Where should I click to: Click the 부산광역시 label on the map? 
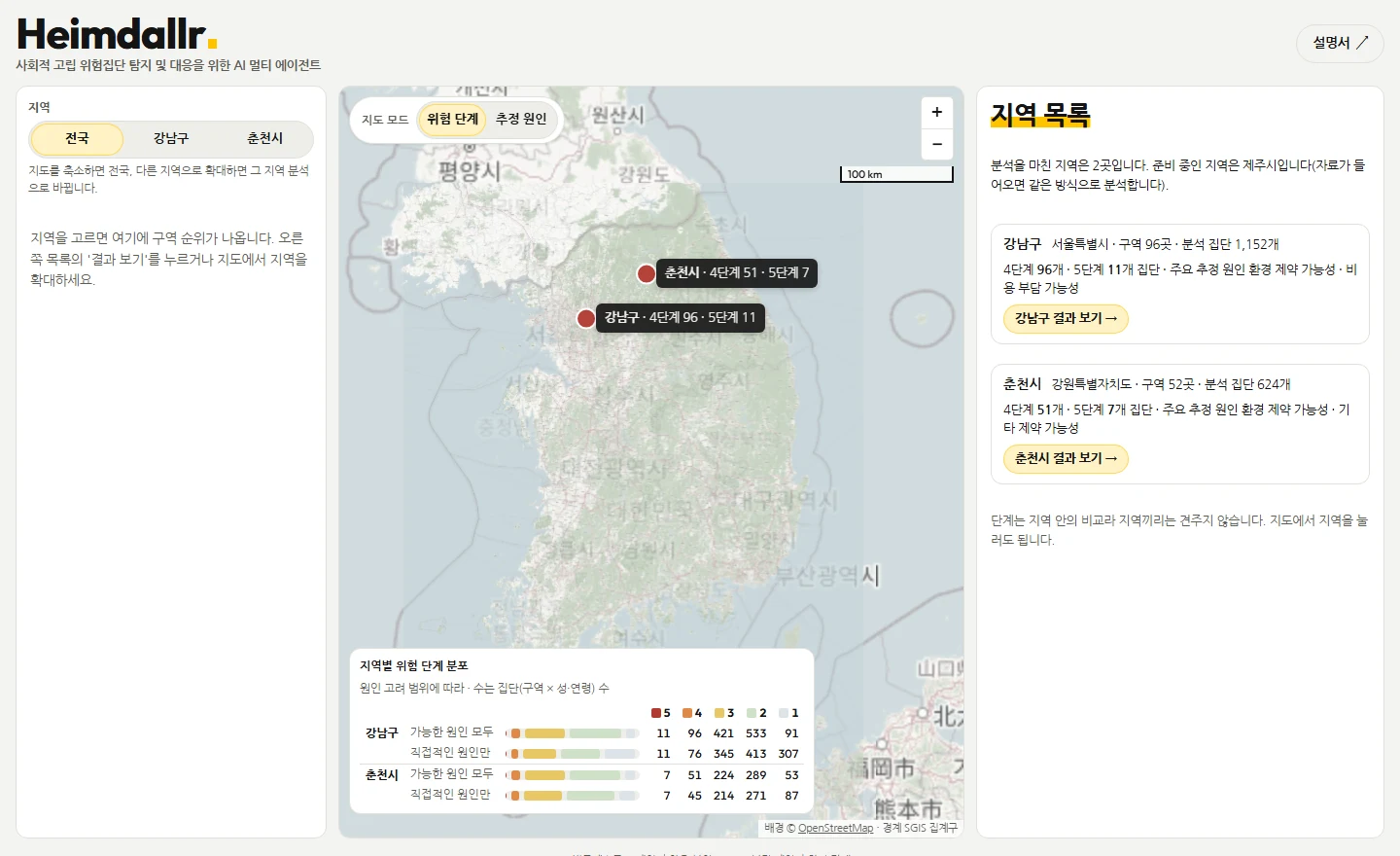pos(827,576)
